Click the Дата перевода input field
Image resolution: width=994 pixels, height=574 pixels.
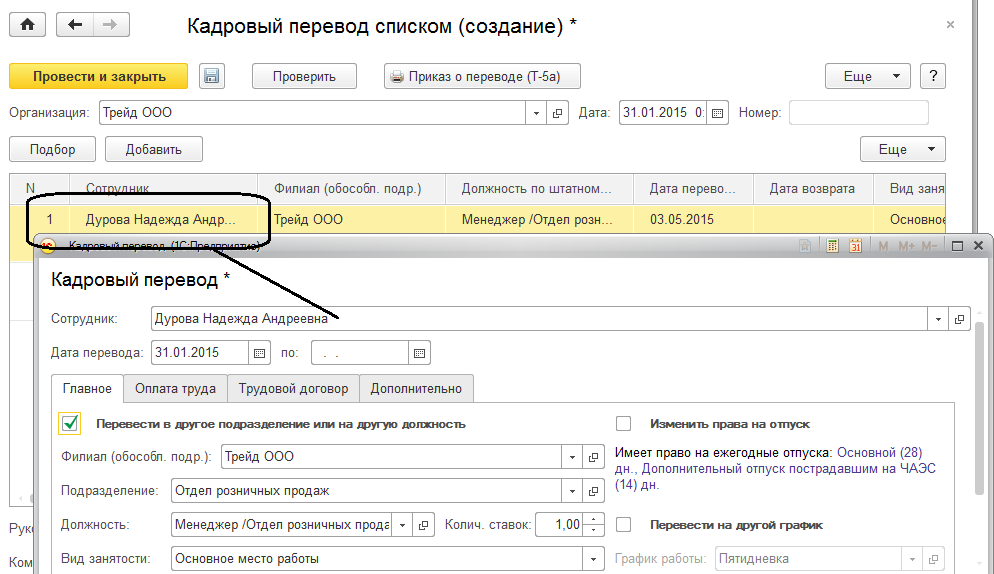200,353
